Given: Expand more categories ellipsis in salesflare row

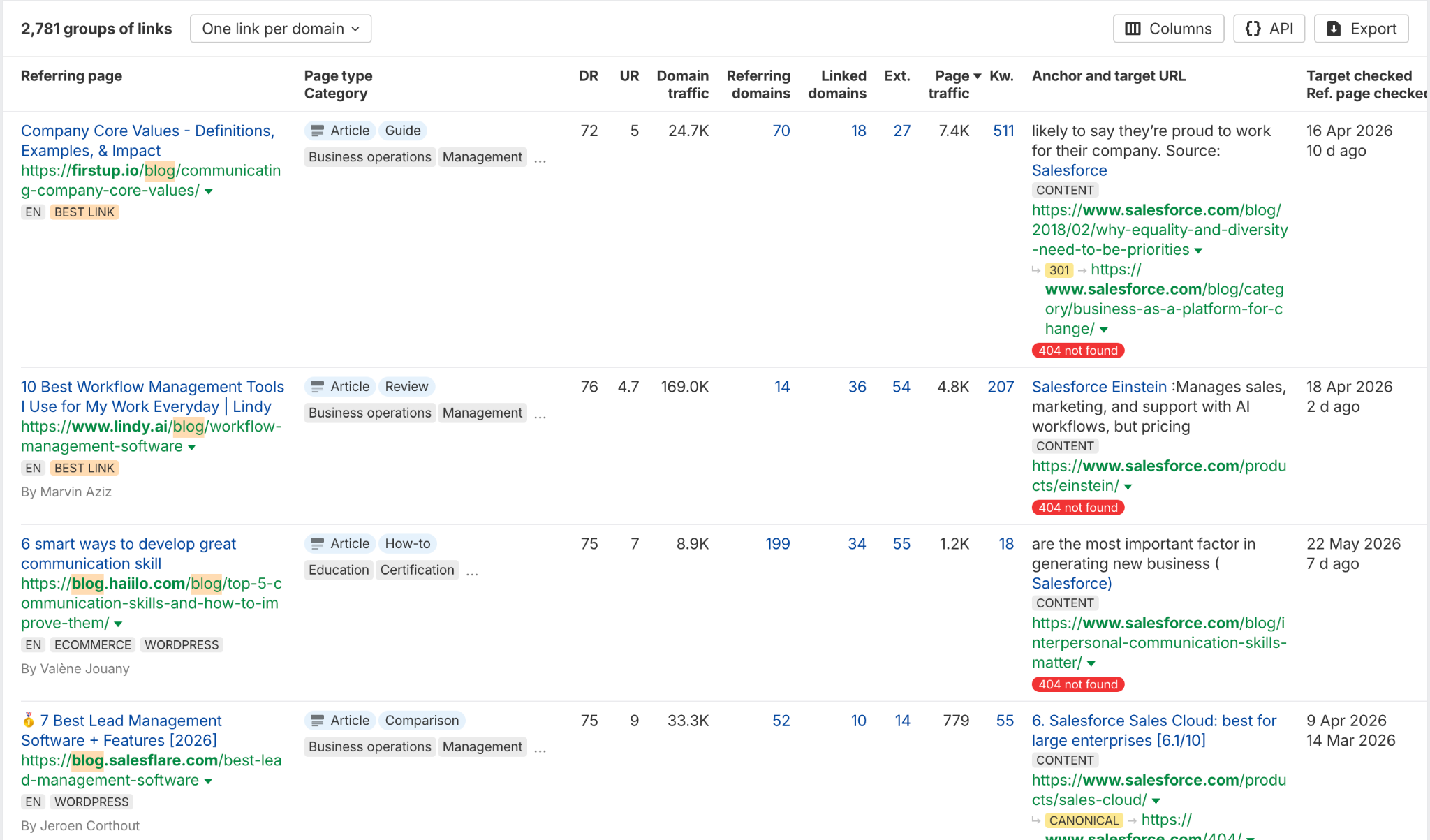Looking at the screenshot, I should [x=540, y=749].
